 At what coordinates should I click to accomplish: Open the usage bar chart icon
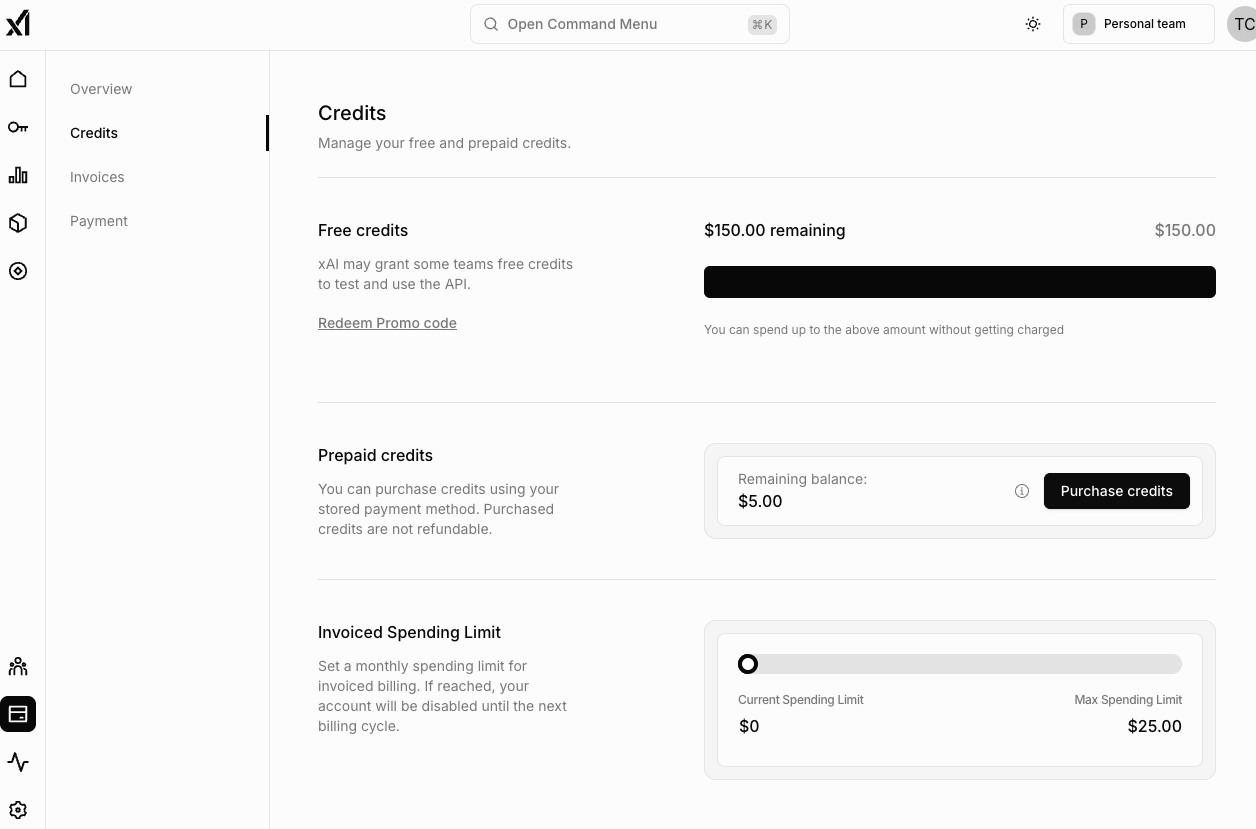(18, 175)
